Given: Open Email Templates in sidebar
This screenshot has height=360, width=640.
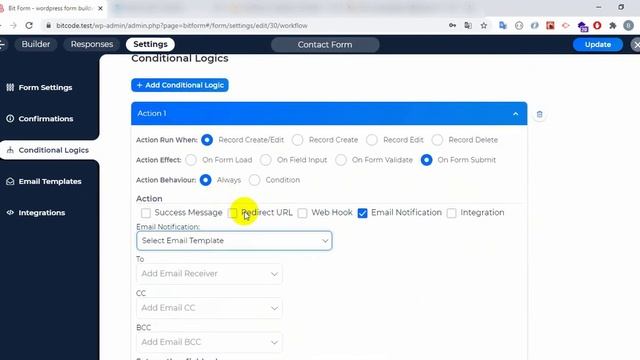Looking at the screenshot, I should (50, 181).
